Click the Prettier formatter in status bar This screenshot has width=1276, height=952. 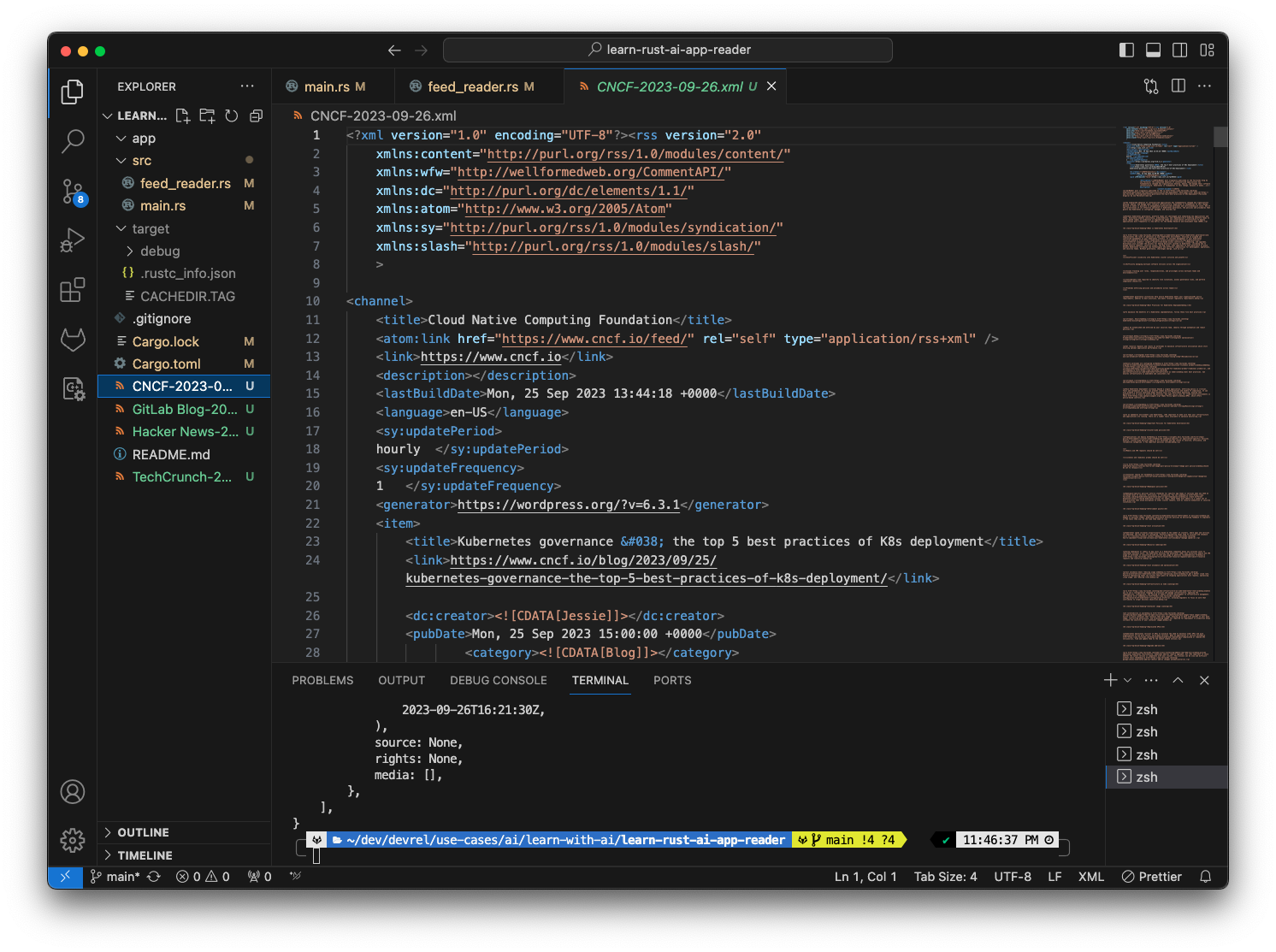[1152, 877]
